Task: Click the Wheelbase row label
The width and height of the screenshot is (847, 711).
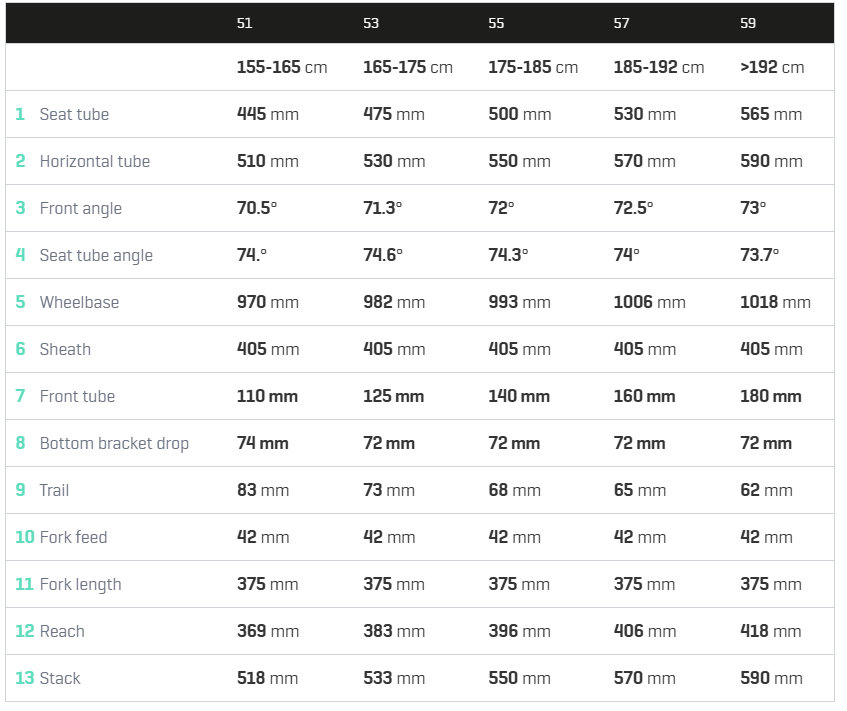Action: point(79,302)
